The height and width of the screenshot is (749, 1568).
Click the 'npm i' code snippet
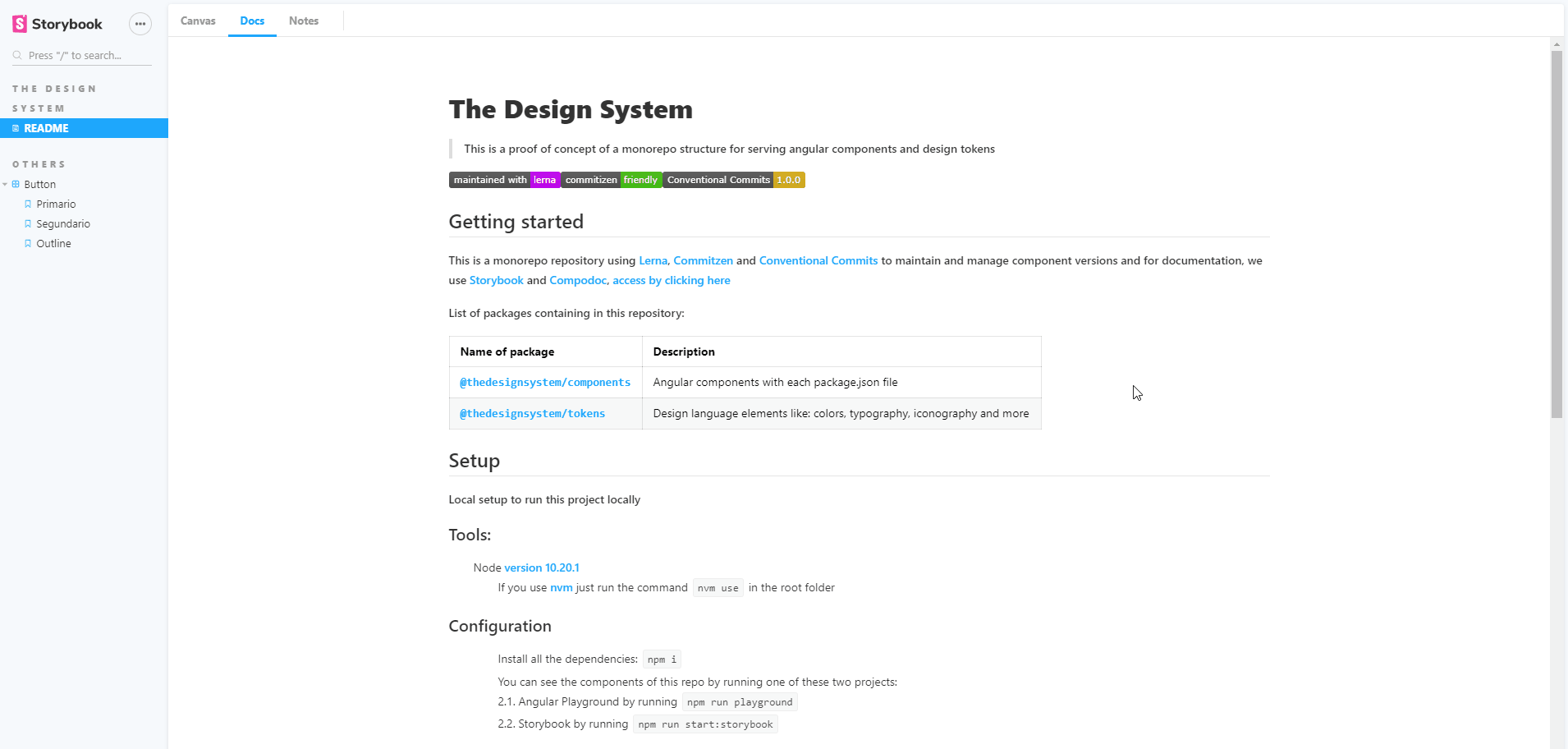click(x=662, y=659)
